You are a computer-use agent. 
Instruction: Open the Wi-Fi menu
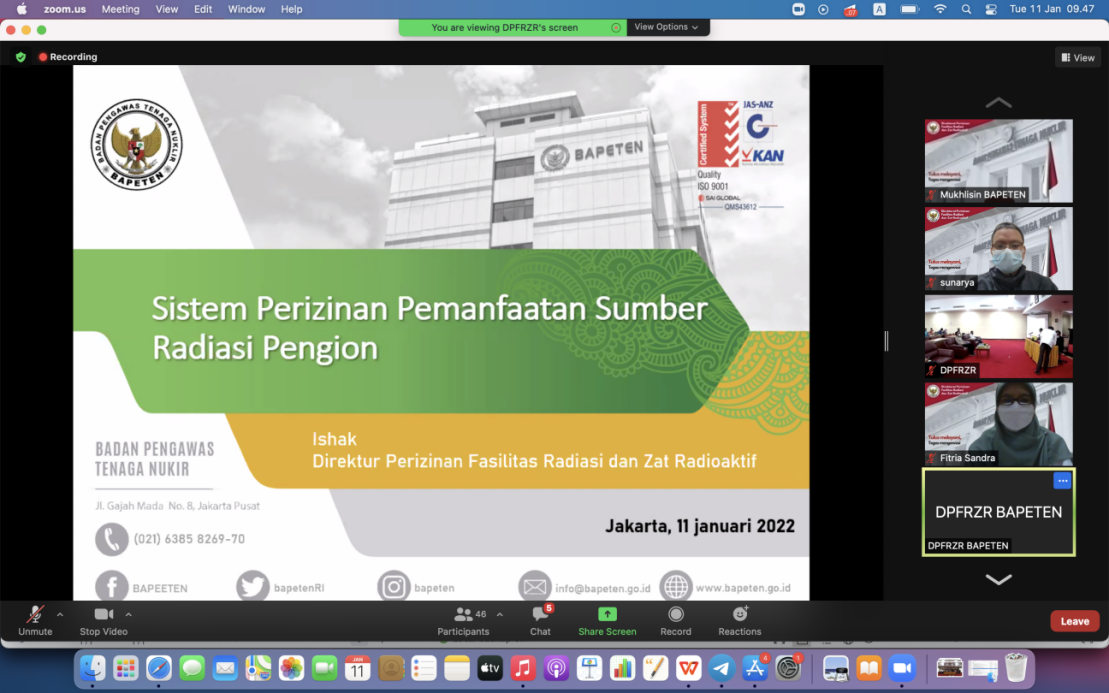pos(940,9)
